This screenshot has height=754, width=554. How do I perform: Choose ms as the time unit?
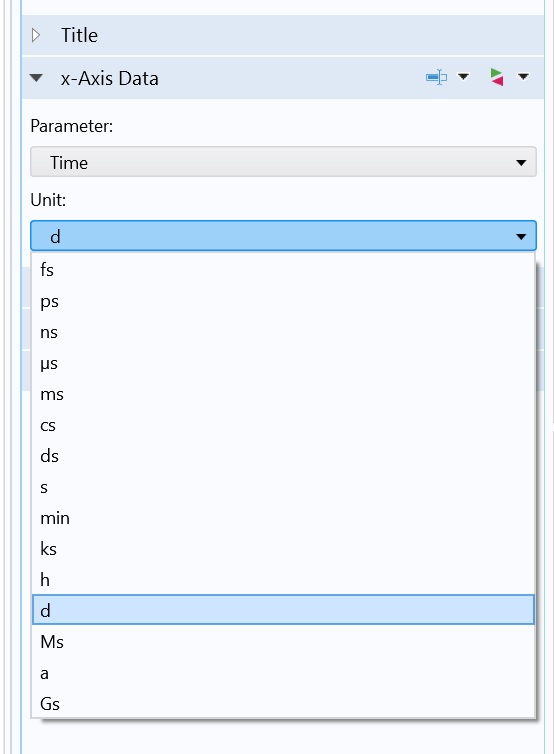(x=283, y=394)
